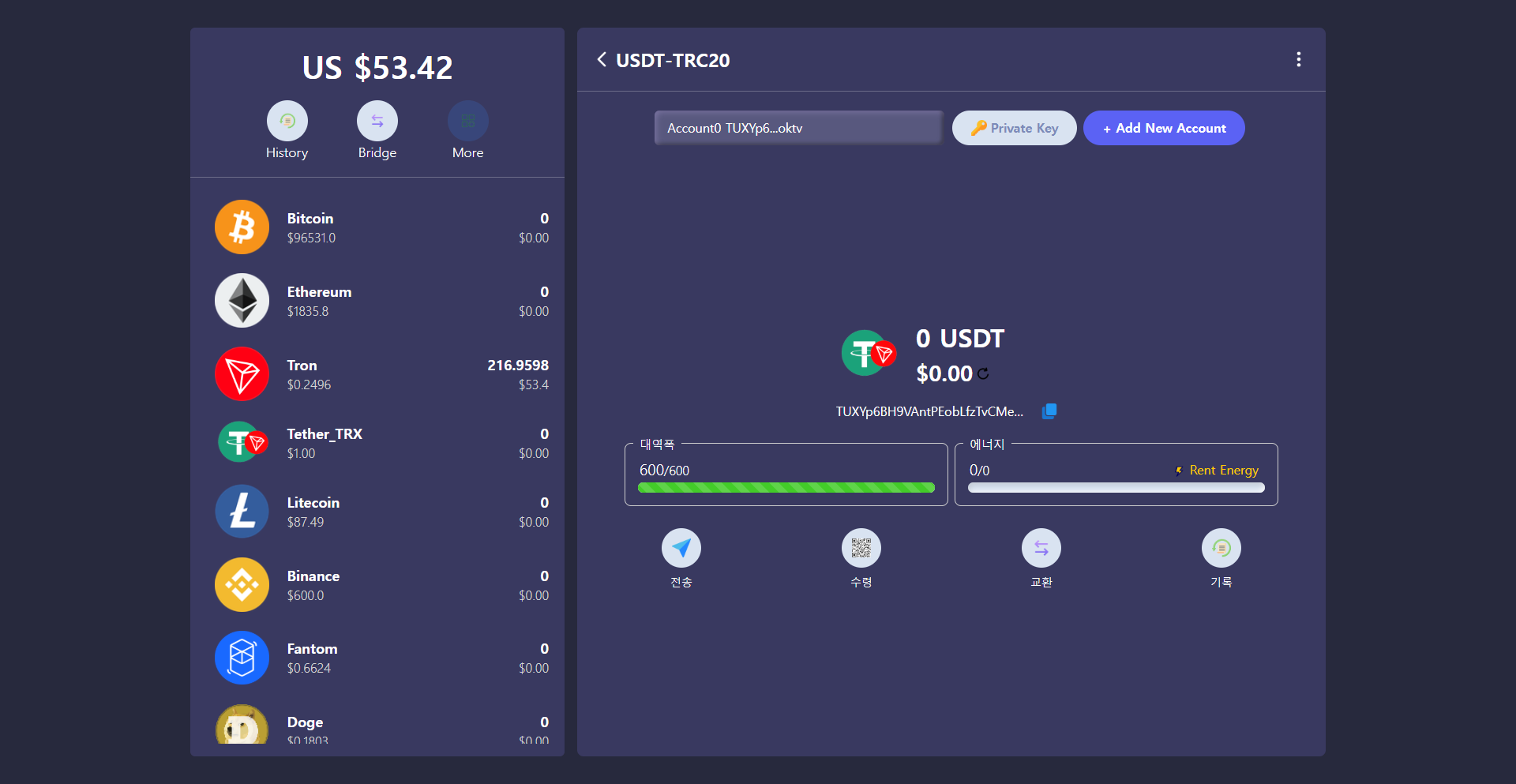Open the Account0 TUXYp6...oktv selector
This screenshot has width=1516, height=784.
click(799, 128)
